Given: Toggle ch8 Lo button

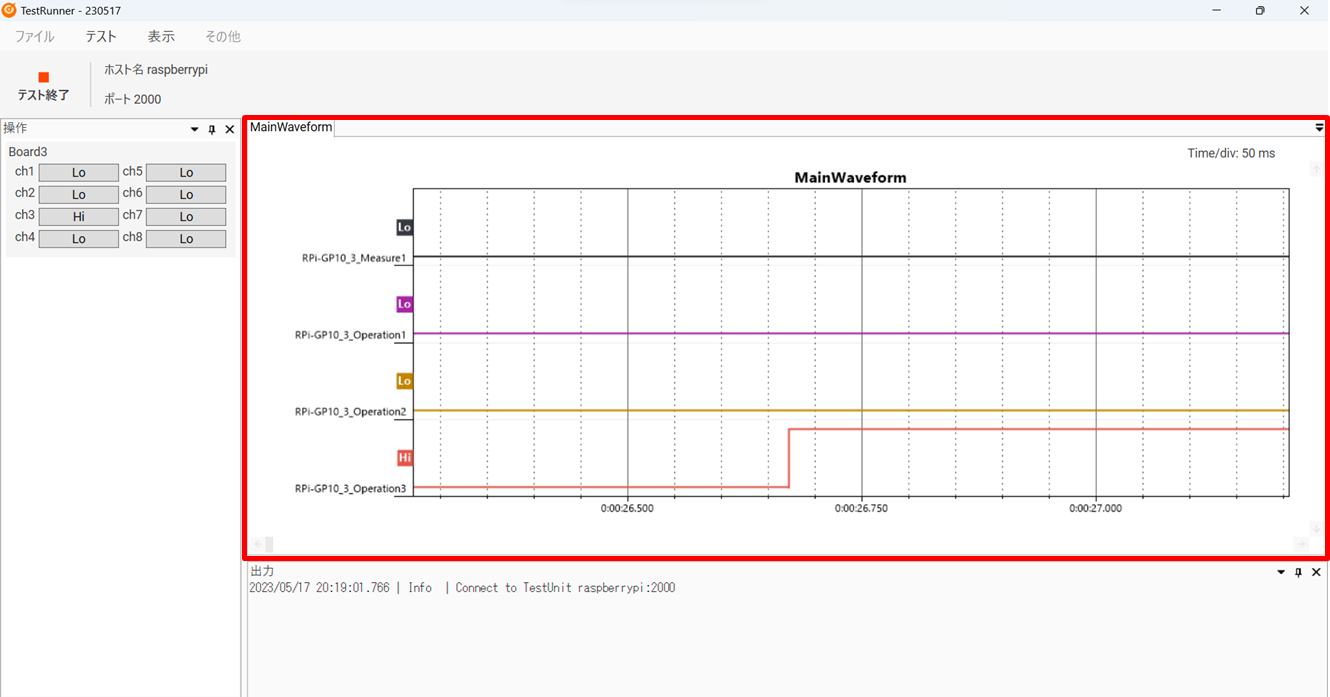Looking at the screenshot, I should (186, 239).
